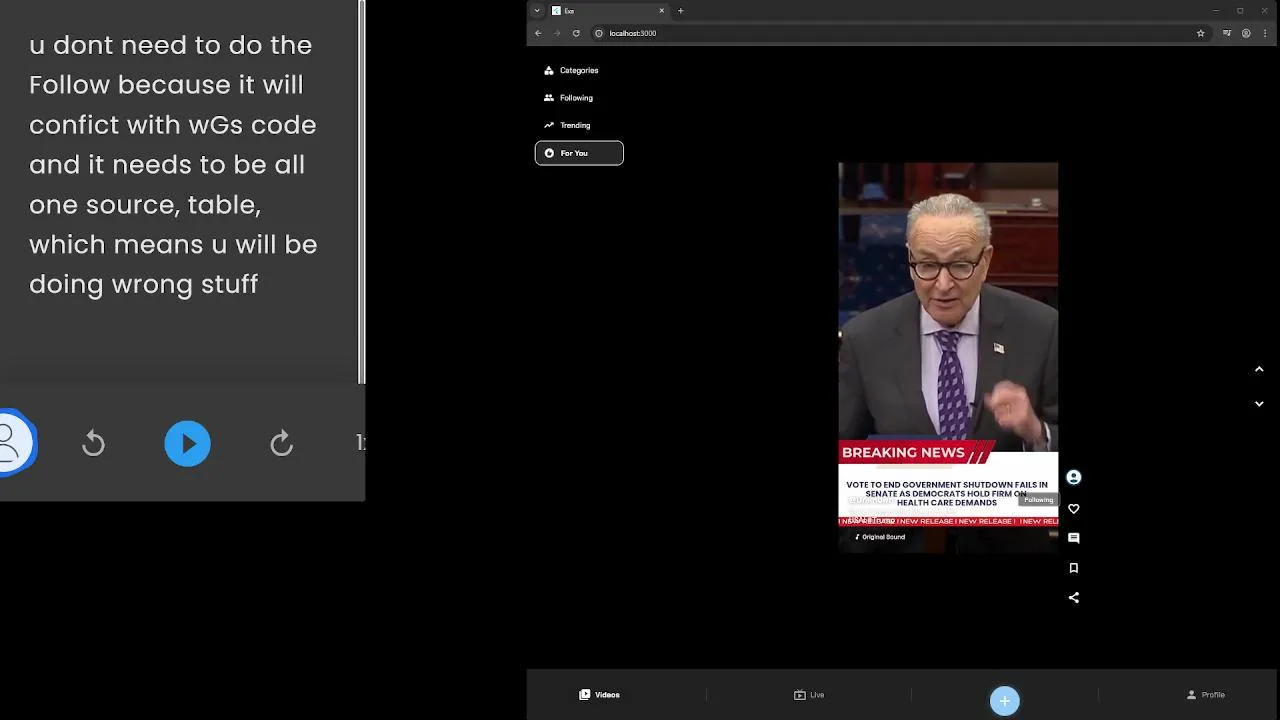Toggle the Following button on video
Image resolution: width=1280 pixels, height=720 pixels.
(x=1038, y=500)
